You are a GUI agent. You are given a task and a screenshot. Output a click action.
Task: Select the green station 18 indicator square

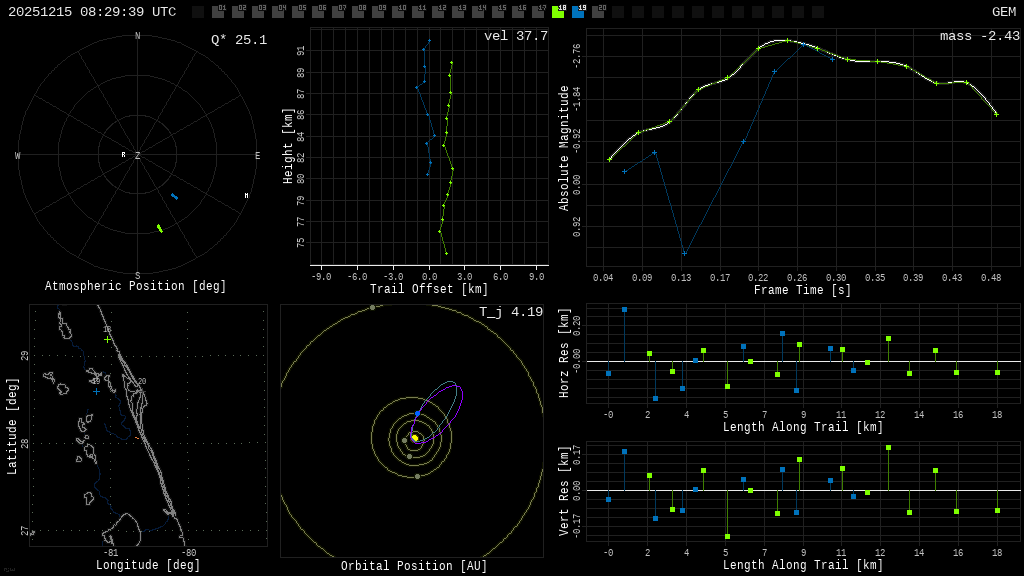pos(558,11)
